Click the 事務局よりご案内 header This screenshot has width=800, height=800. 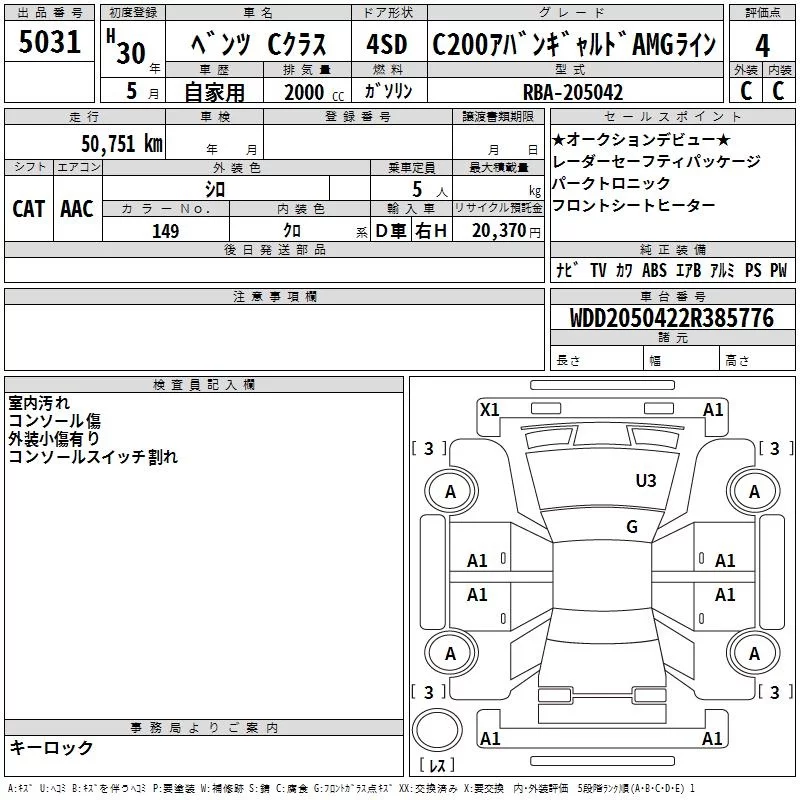(x=204, y=728)
